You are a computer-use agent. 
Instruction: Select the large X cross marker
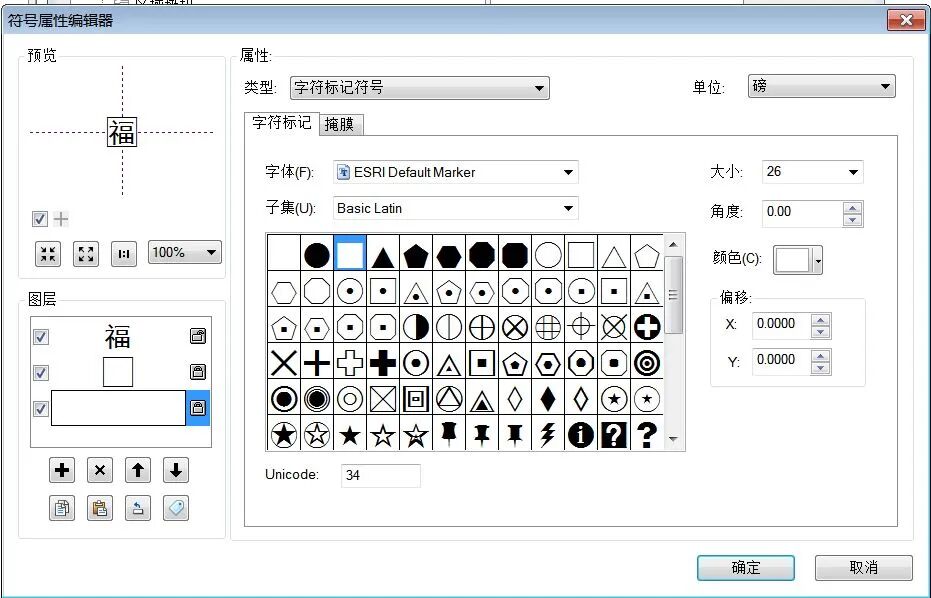coord(284,363)
